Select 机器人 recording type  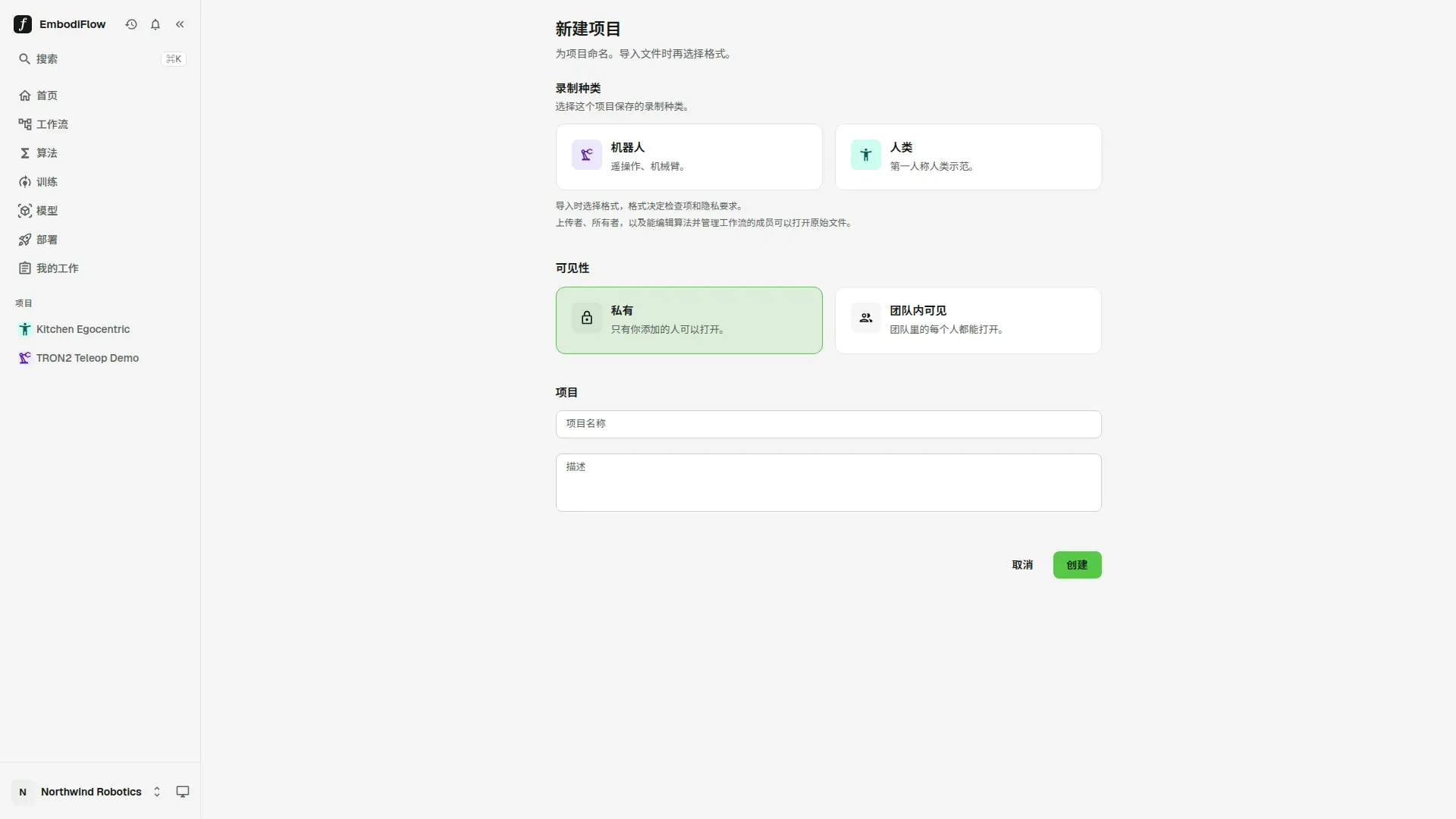pyautogui.click(x=689, y=157)
